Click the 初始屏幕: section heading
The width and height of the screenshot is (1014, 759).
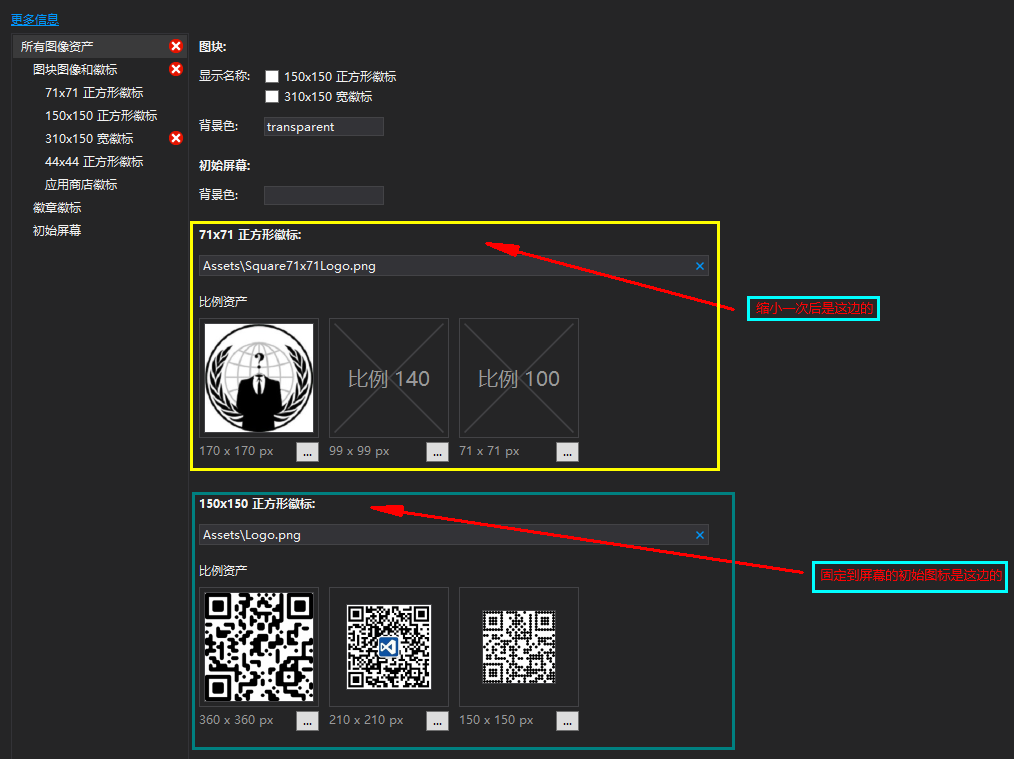pyautogui.click(x=224, y=166)
